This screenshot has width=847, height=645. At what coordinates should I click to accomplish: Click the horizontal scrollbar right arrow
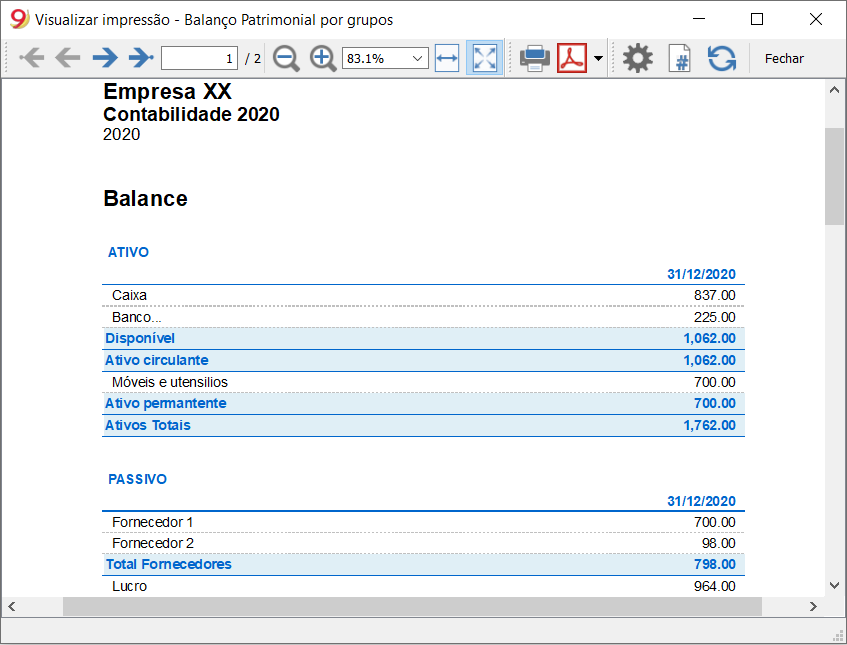813,607
